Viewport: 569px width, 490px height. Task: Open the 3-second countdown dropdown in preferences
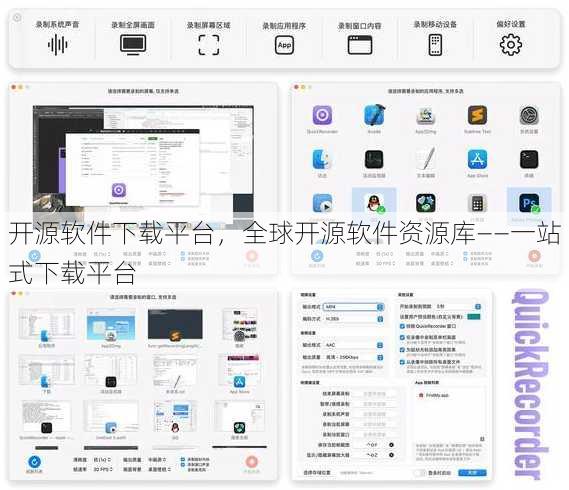tap(458, 307)
